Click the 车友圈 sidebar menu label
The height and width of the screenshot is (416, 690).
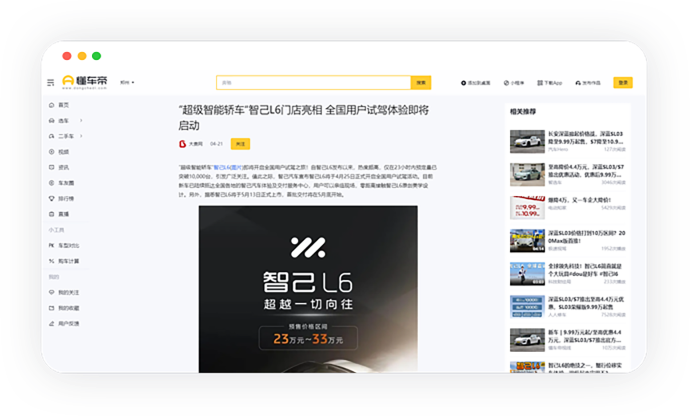[x=66, y=183]
